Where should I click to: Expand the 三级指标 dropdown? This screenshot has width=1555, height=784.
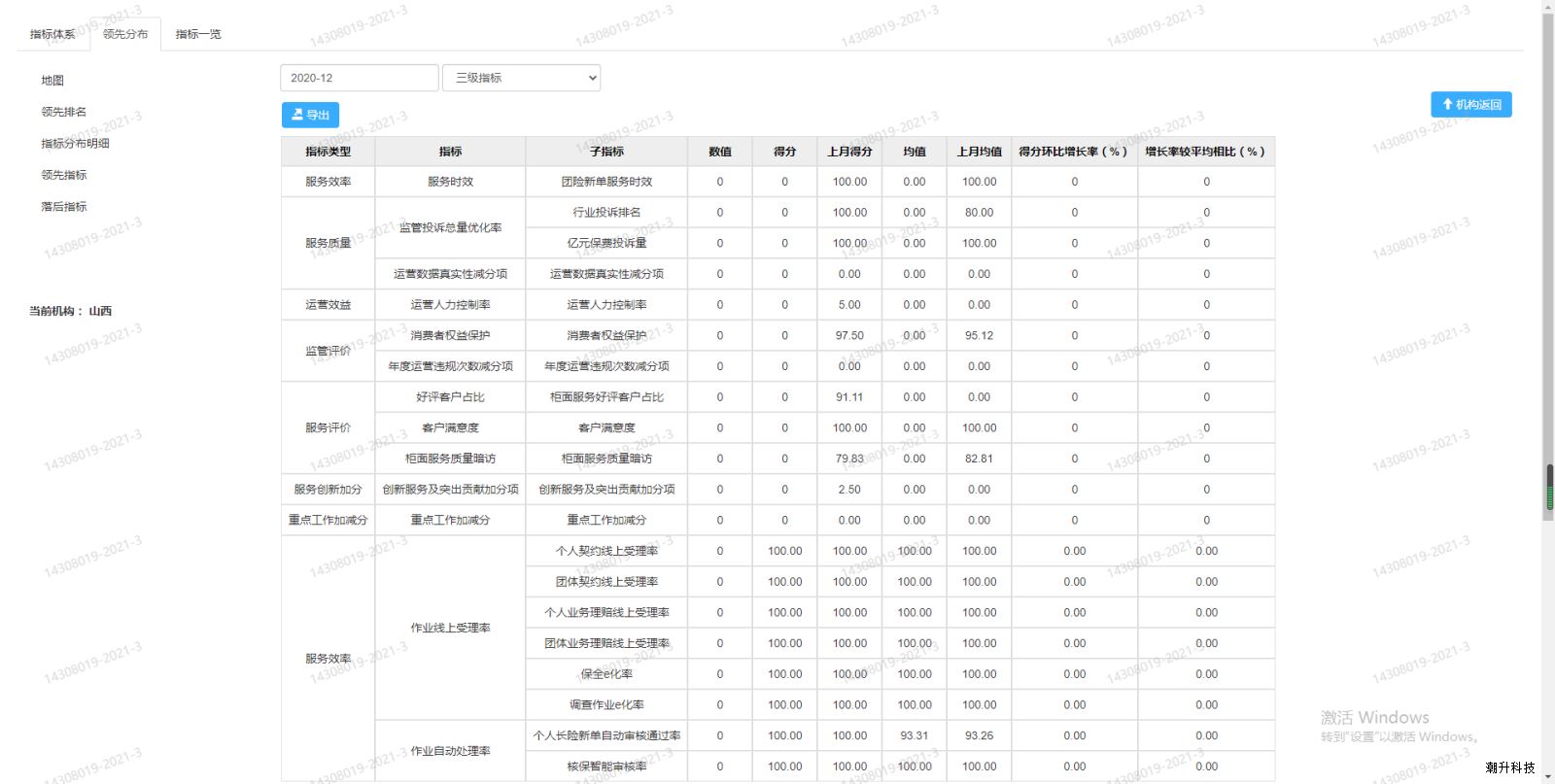coord(521,78)
